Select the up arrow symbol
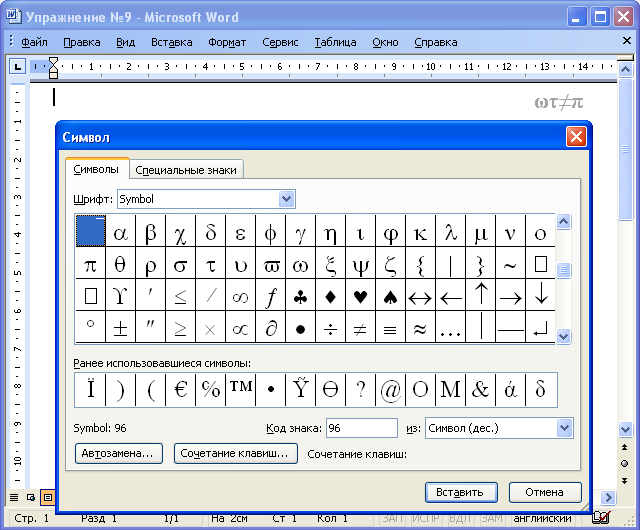Screen dimensions: 640x530 tap(481, 295)
